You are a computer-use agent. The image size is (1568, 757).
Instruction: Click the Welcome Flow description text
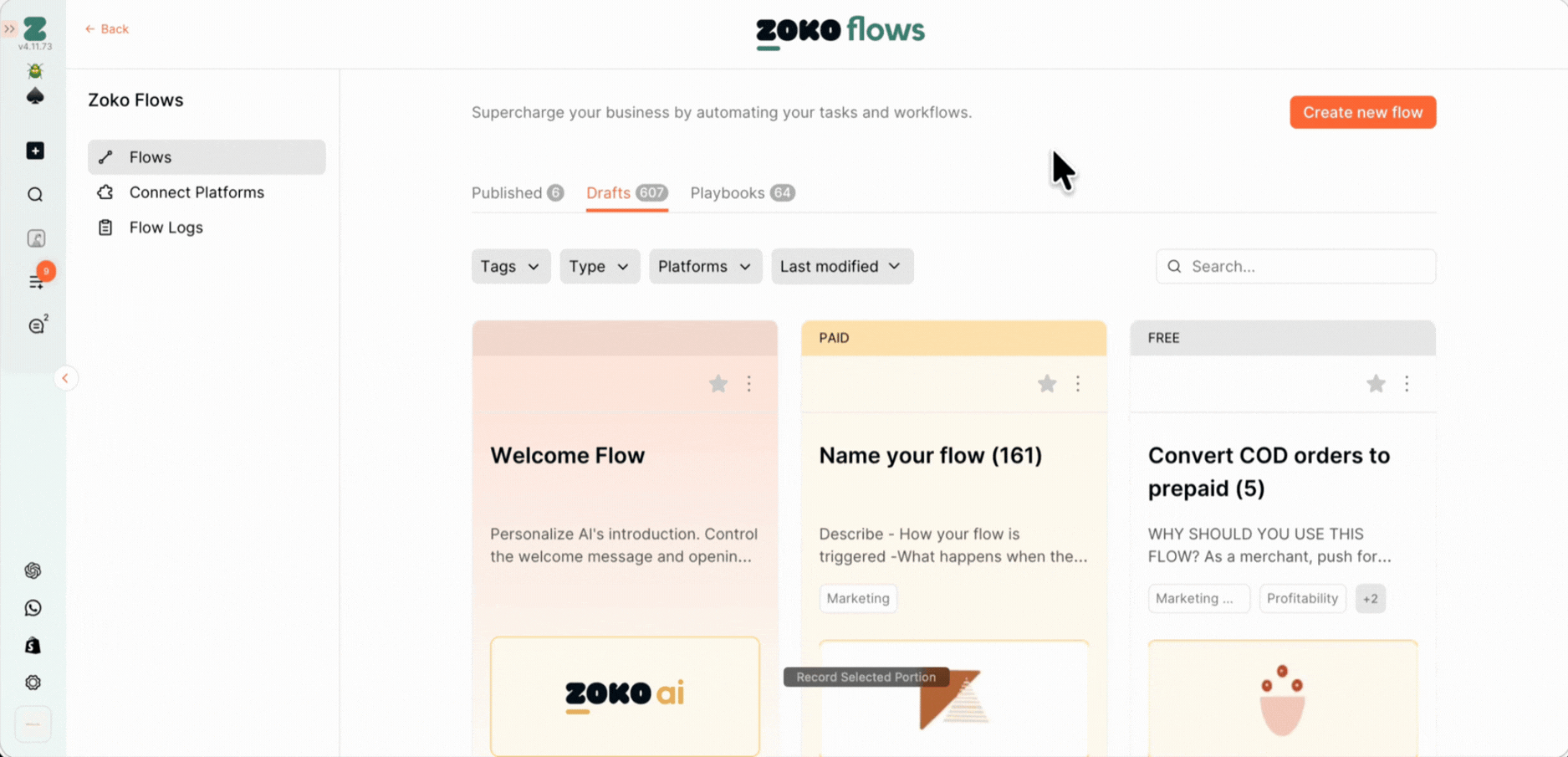pyautogui.click(x=624, y=545)
